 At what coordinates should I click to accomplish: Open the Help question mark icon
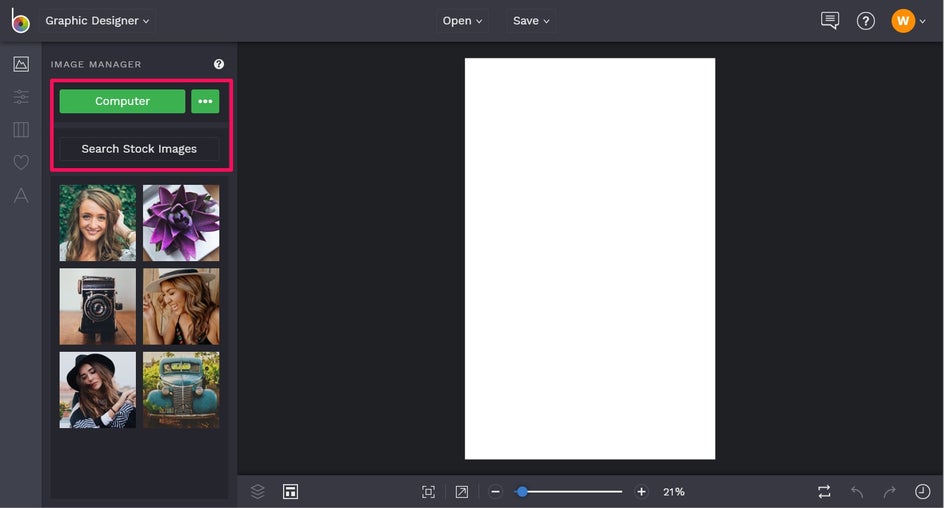click(866, 21)
